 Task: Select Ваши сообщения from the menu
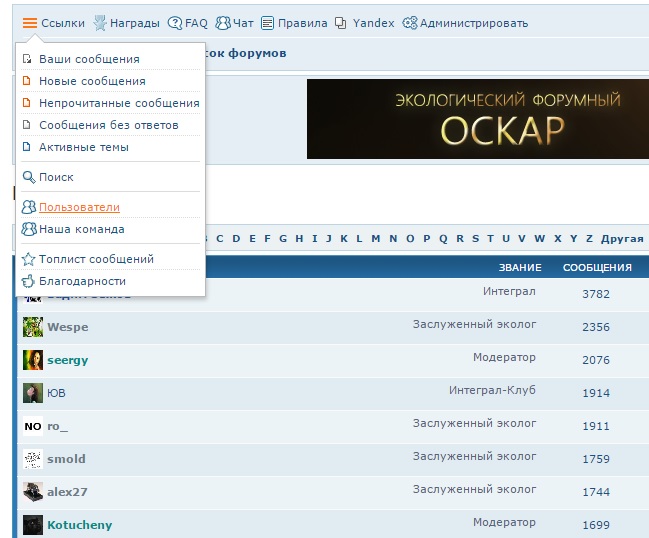[89, 59]
